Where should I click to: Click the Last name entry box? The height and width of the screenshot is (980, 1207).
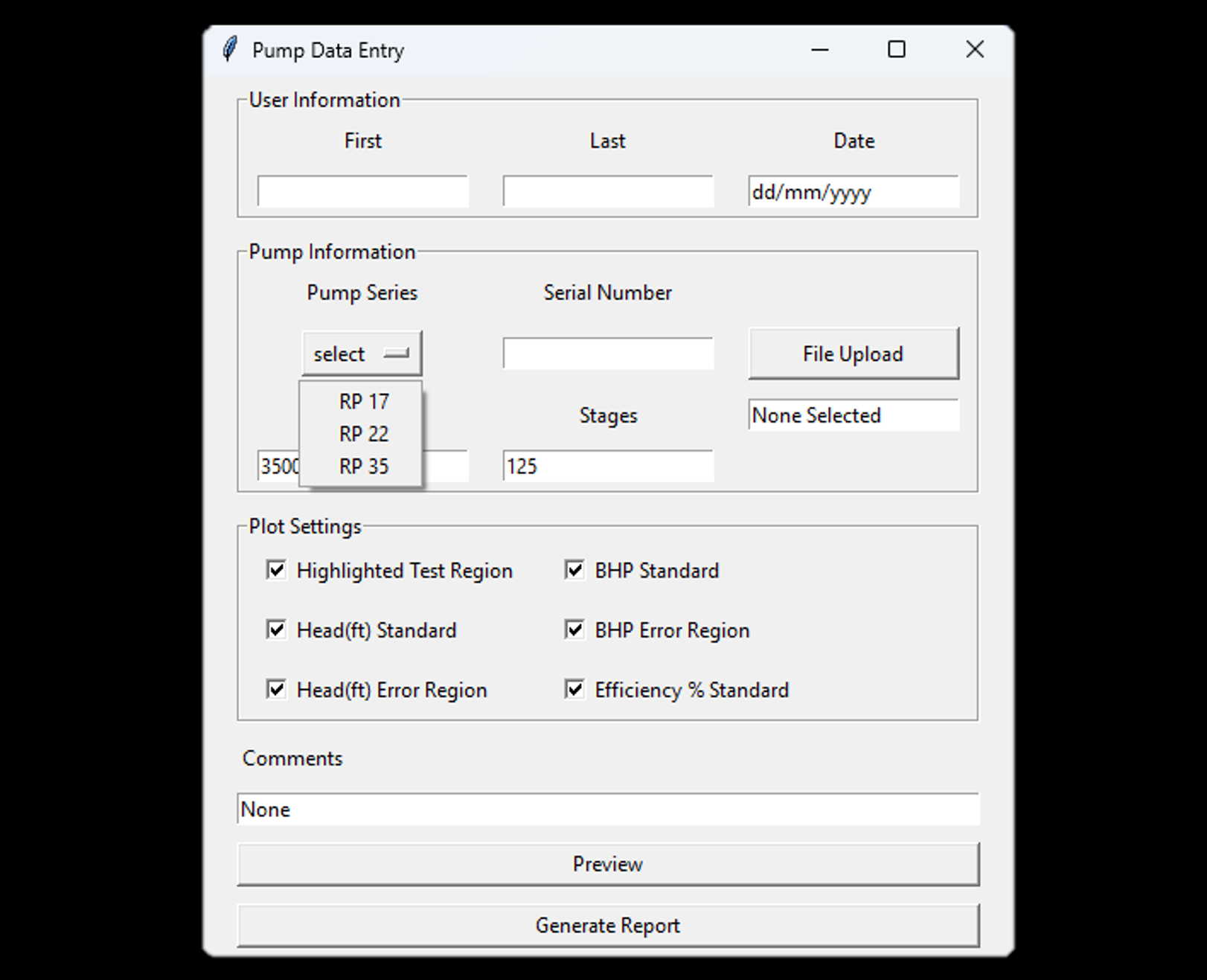(606, 191)
